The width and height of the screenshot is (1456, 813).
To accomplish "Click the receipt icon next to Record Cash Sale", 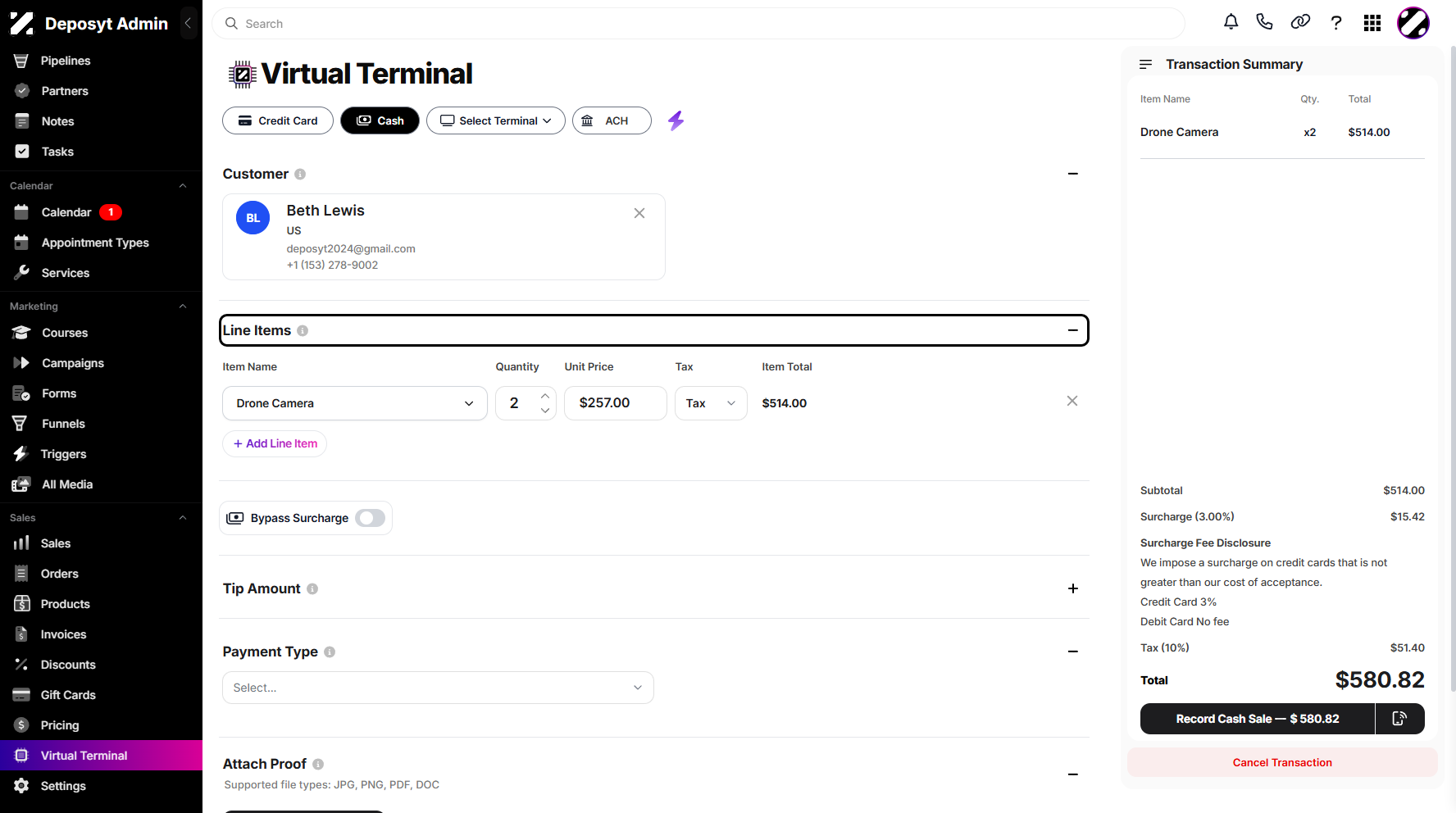I will point(1399,719).
